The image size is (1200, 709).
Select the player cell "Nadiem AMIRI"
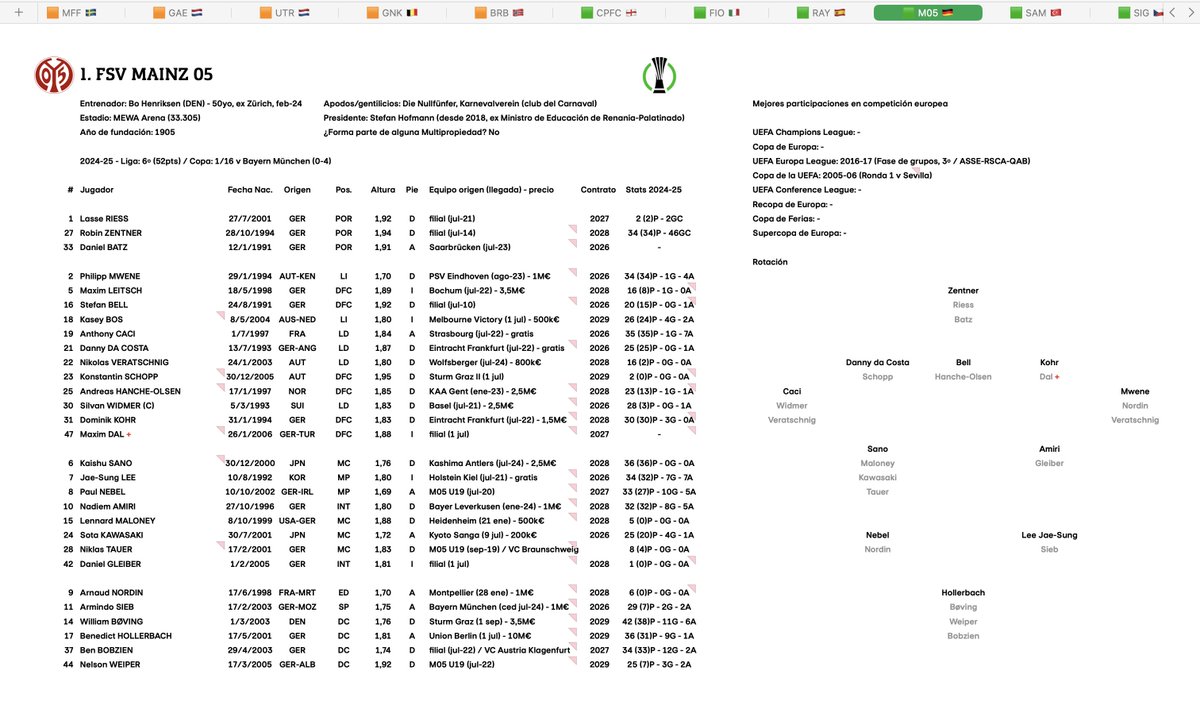coord(107,507)
